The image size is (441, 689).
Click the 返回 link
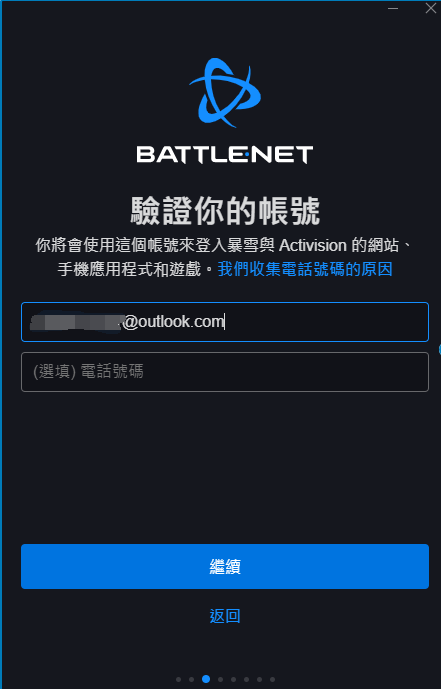pos(225,616)
